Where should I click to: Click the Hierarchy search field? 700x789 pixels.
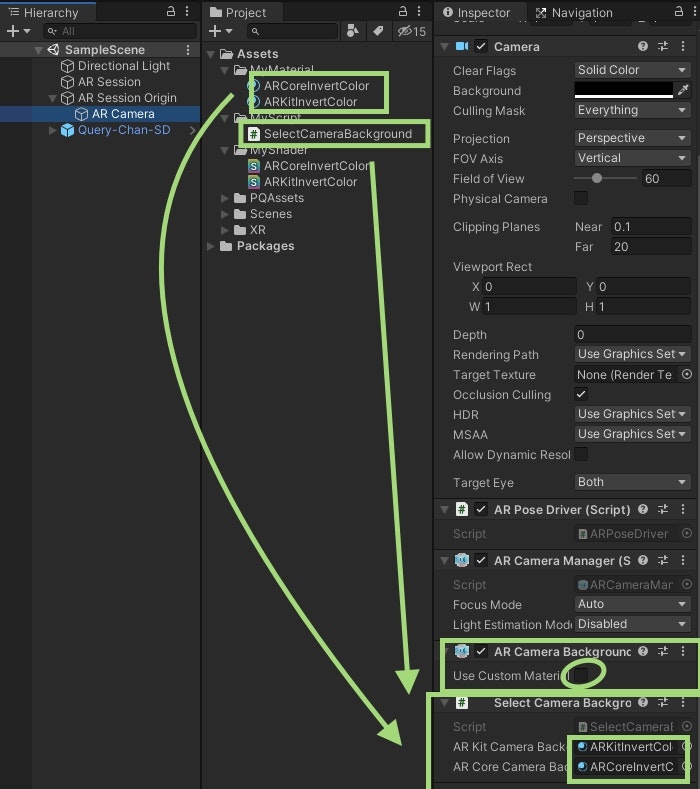click(120, 31)
